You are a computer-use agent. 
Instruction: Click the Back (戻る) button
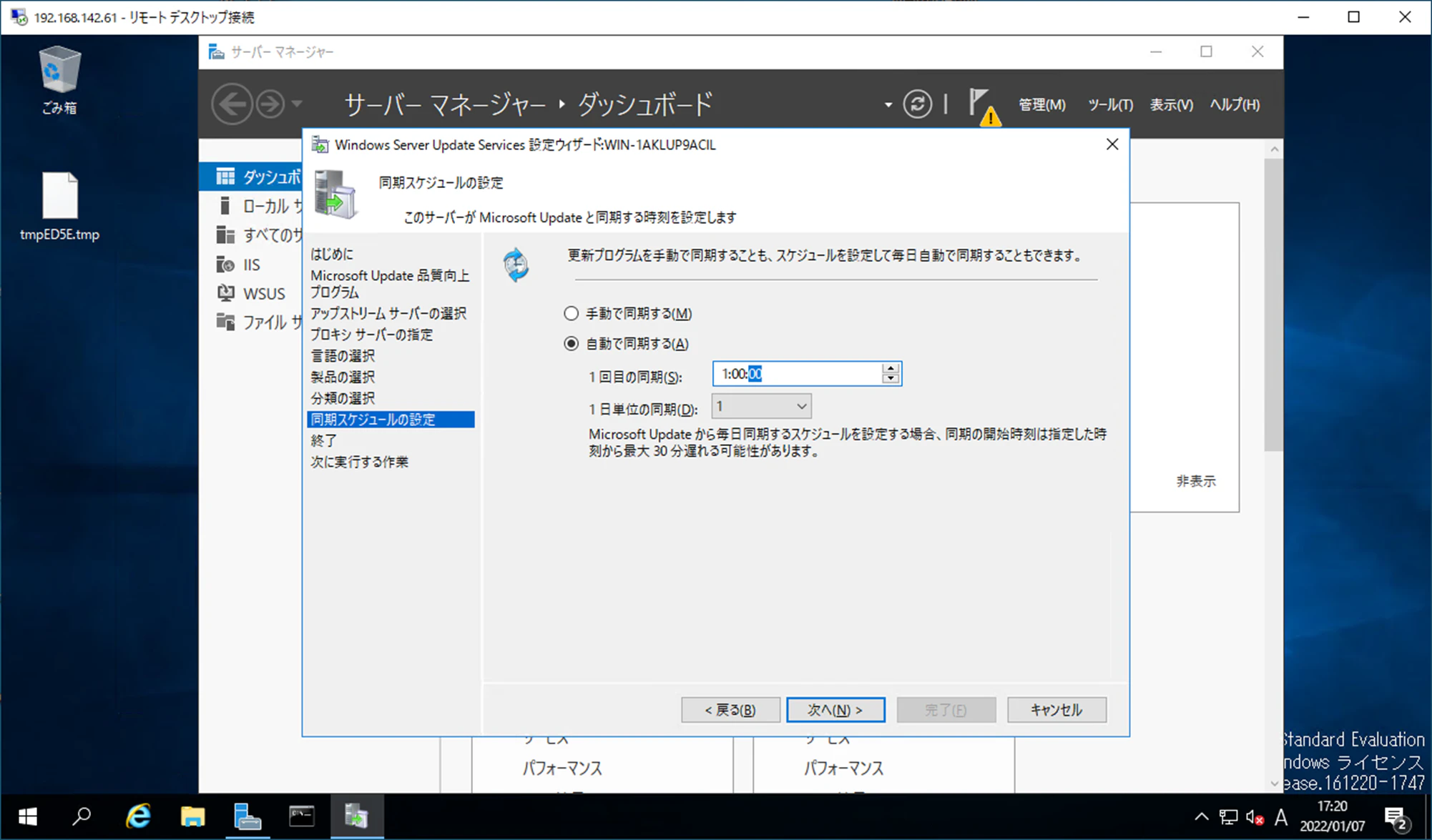[x=730, y=710]
